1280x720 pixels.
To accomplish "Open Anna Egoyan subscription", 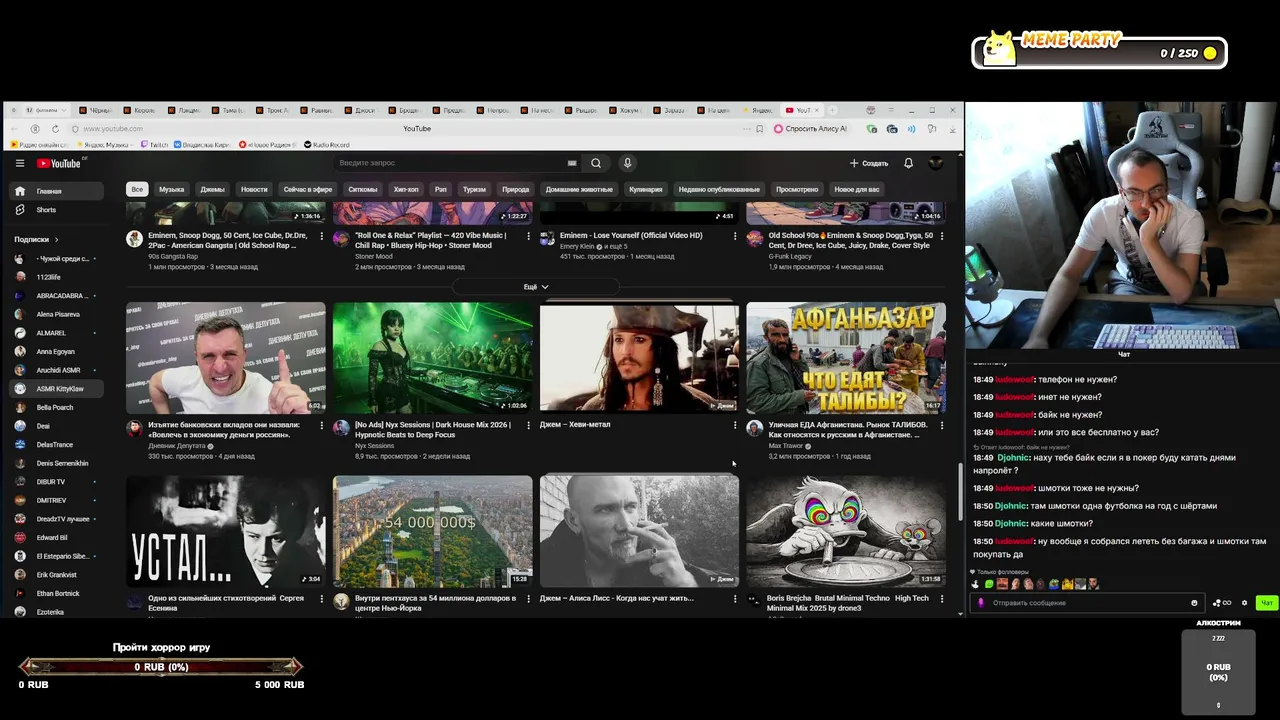I will (x=56, y=351).
